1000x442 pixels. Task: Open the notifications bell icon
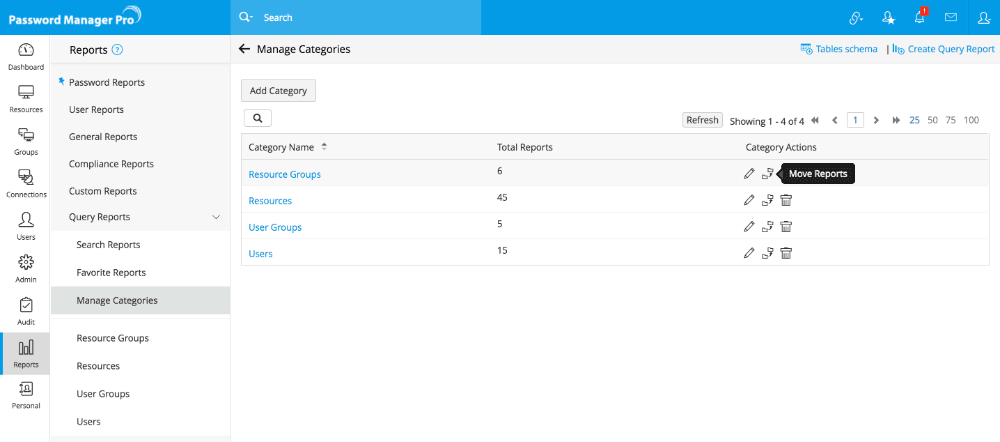pyautogui.click(x=919, y=18)
